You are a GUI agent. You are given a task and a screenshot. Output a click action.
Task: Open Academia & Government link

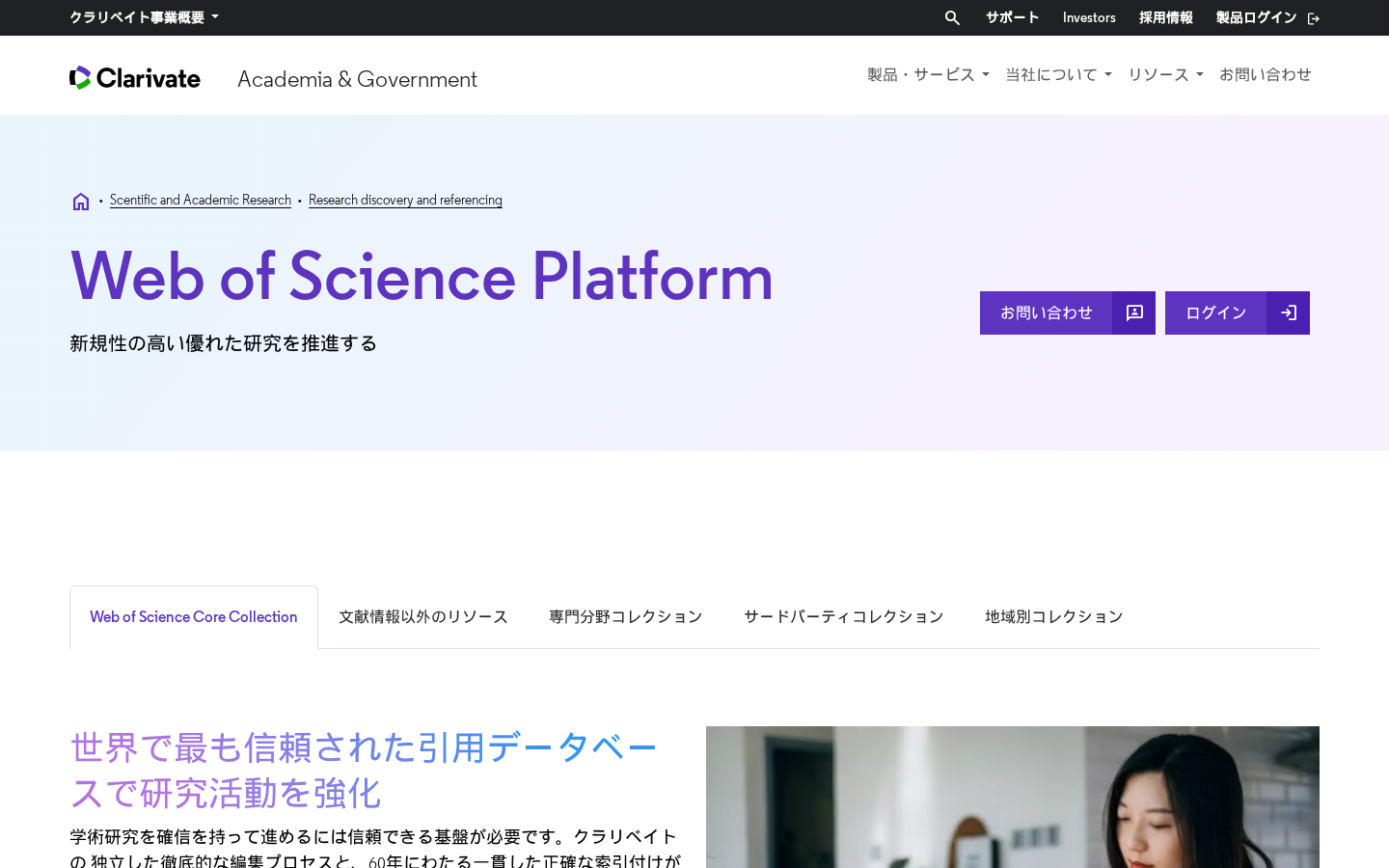point(357,79)
